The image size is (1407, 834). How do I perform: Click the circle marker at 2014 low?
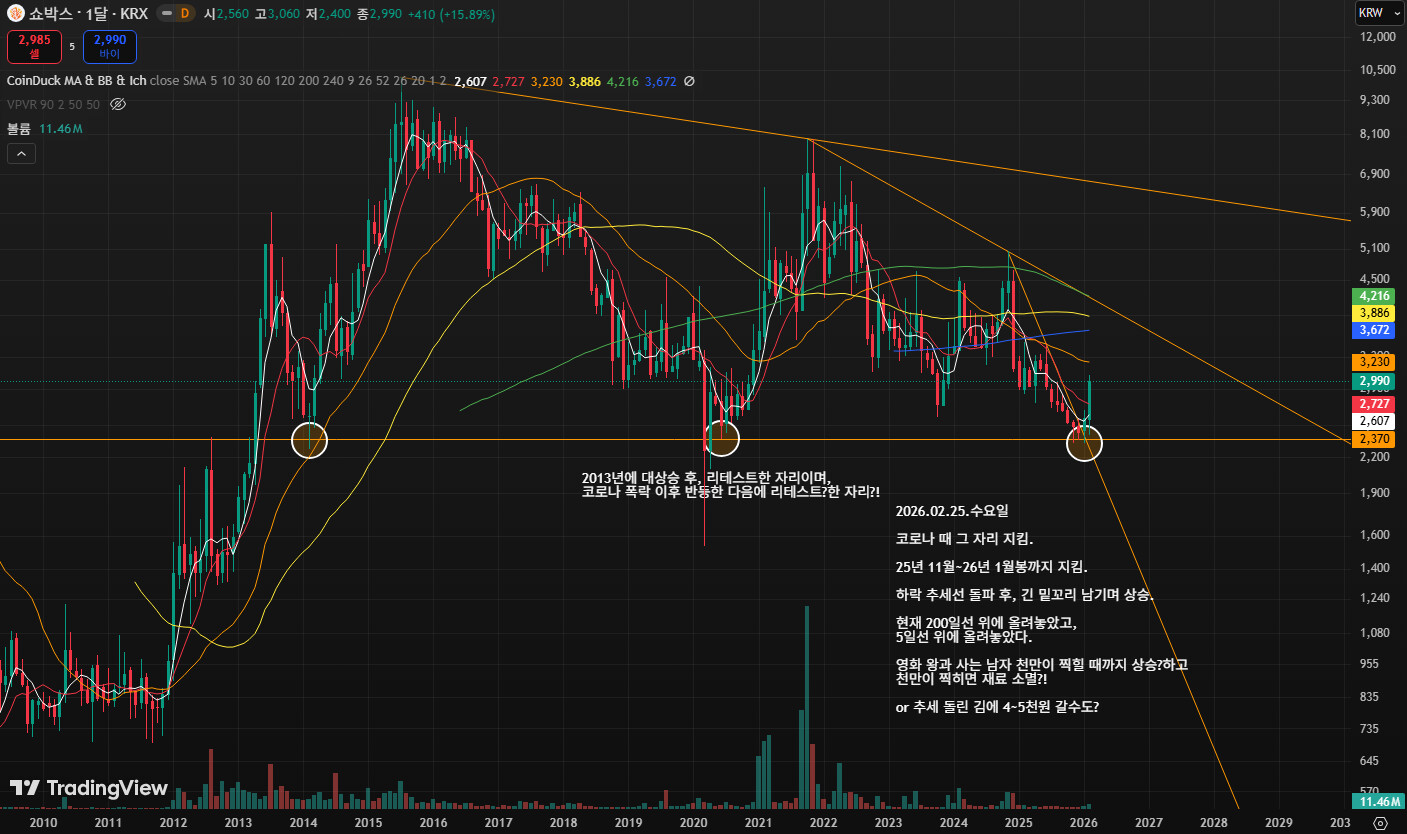pos(309,440)
